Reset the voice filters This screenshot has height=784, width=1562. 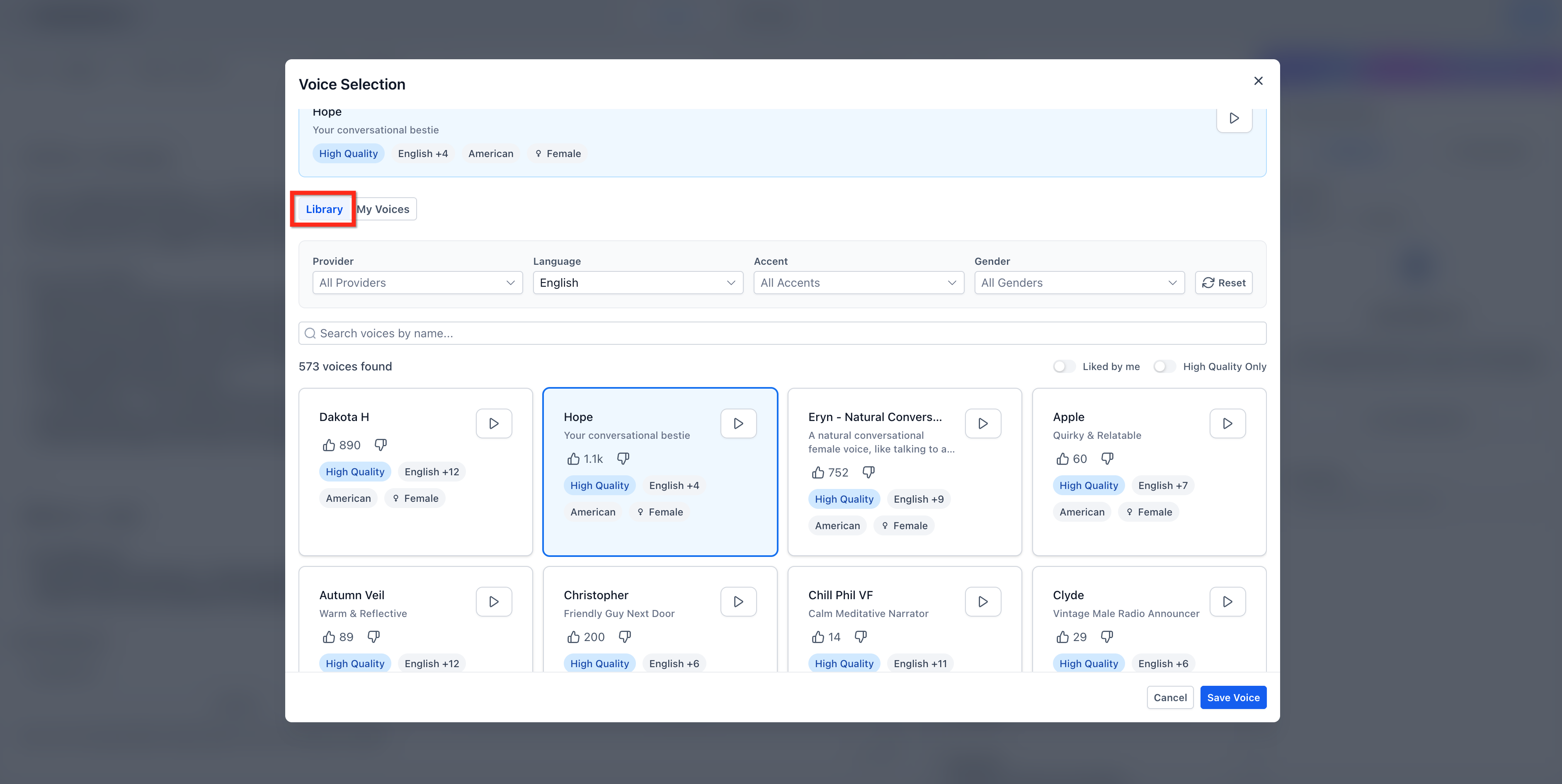[x=1224, y=283]
